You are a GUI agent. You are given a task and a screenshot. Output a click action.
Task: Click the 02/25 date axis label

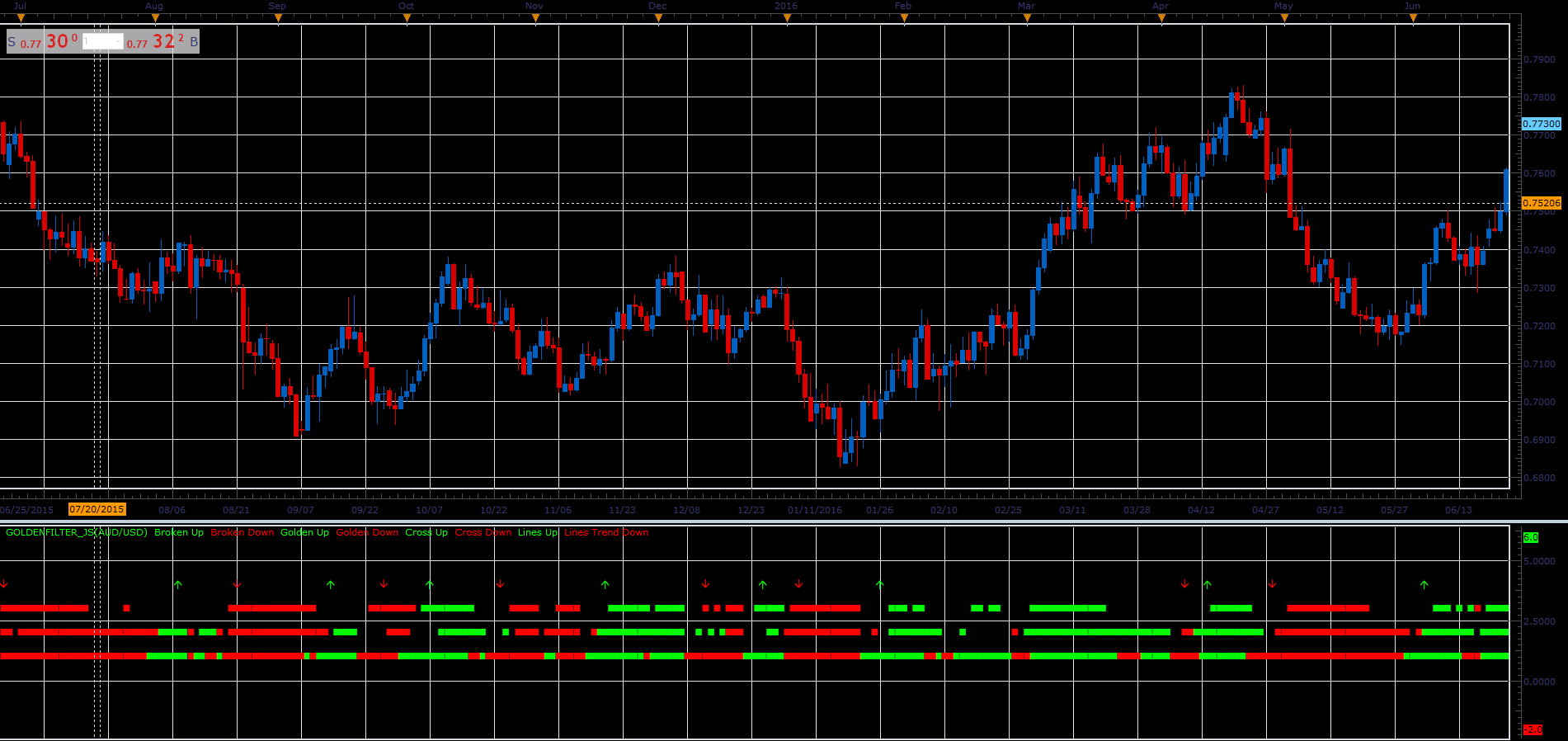point(1009,510)
